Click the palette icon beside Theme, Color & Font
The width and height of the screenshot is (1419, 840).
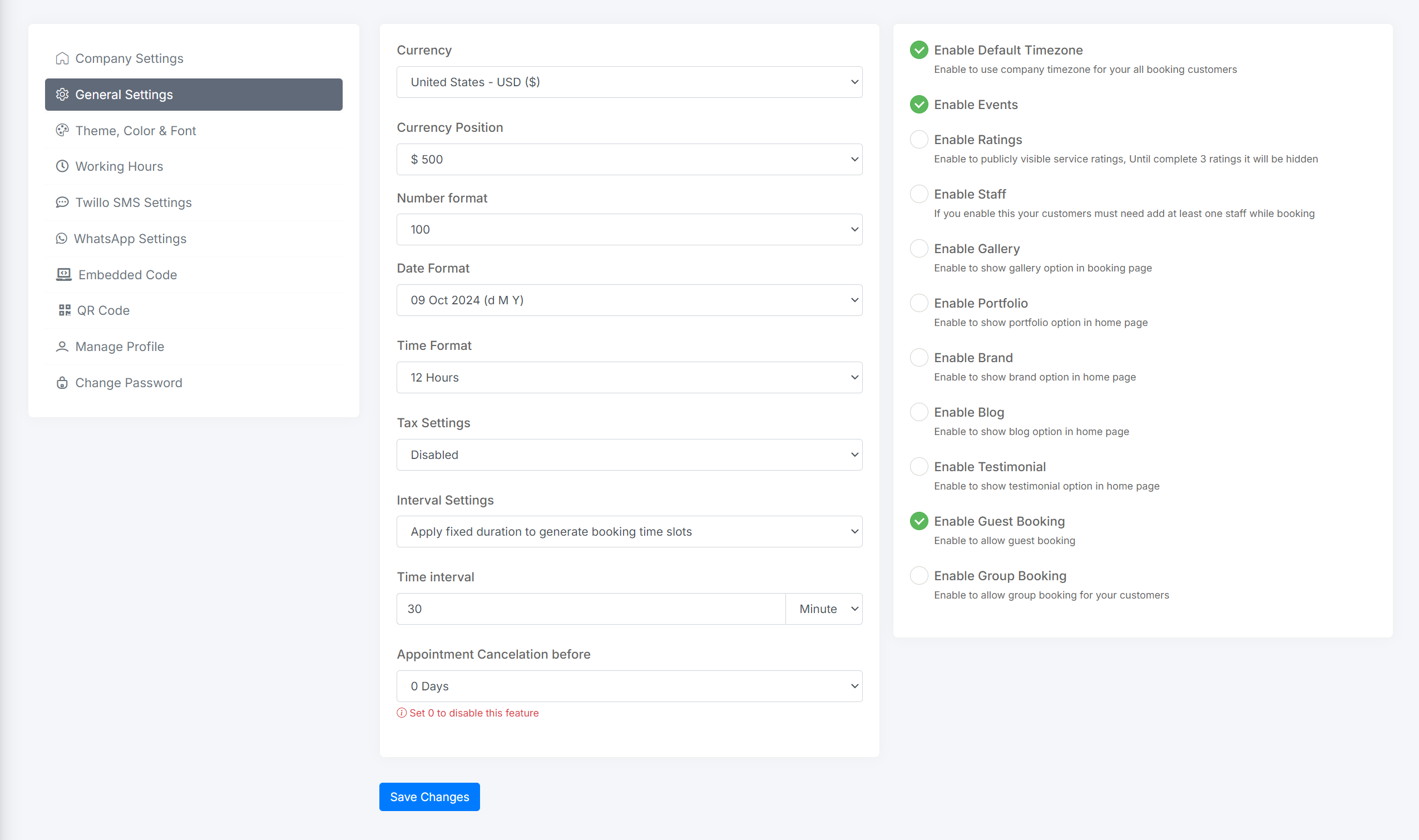click(x=62, y=130)
